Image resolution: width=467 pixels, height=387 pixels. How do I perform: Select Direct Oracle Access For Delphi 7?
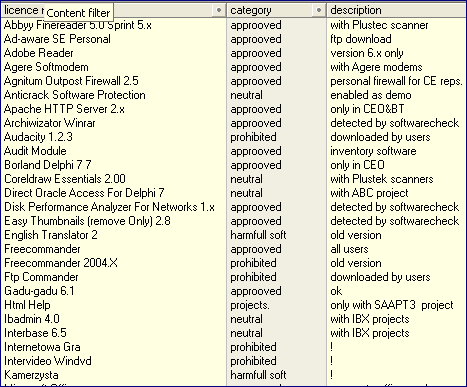point(84,193)
